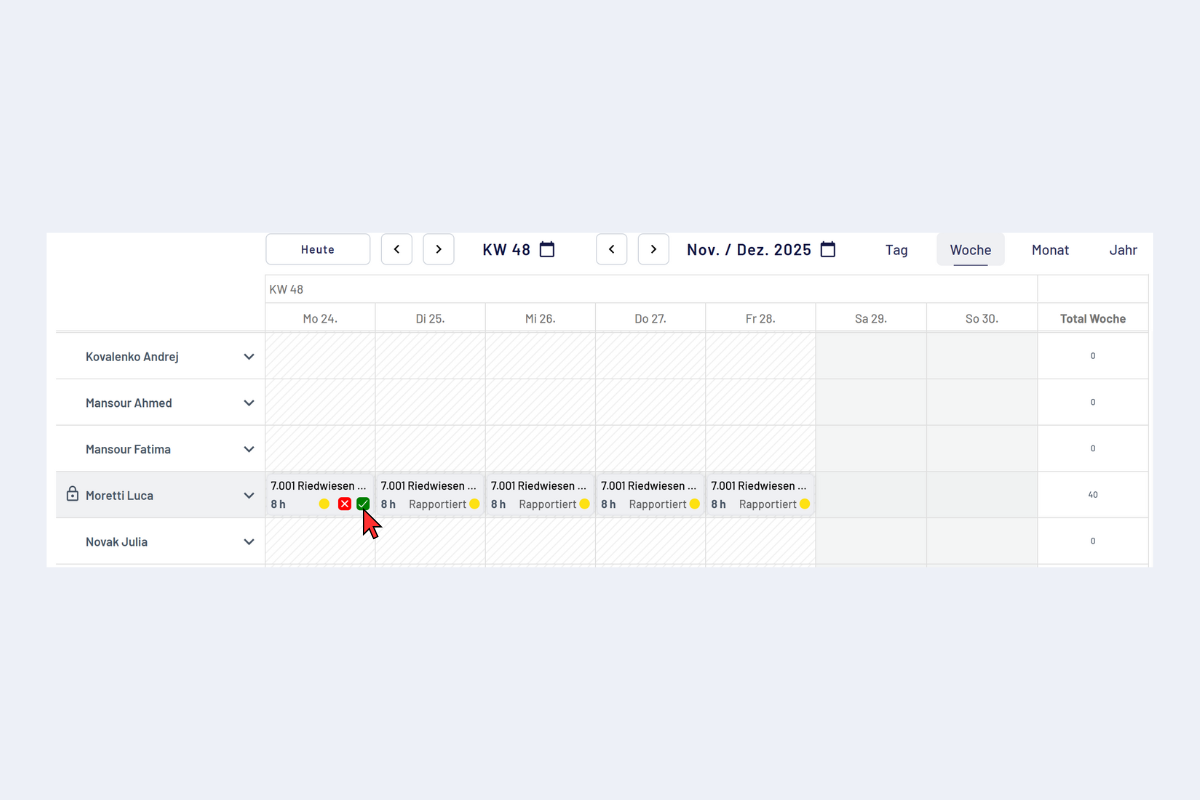Go to next week with right arrow
This screenshot has width=1200, height=800.
[x=438, y=250]
